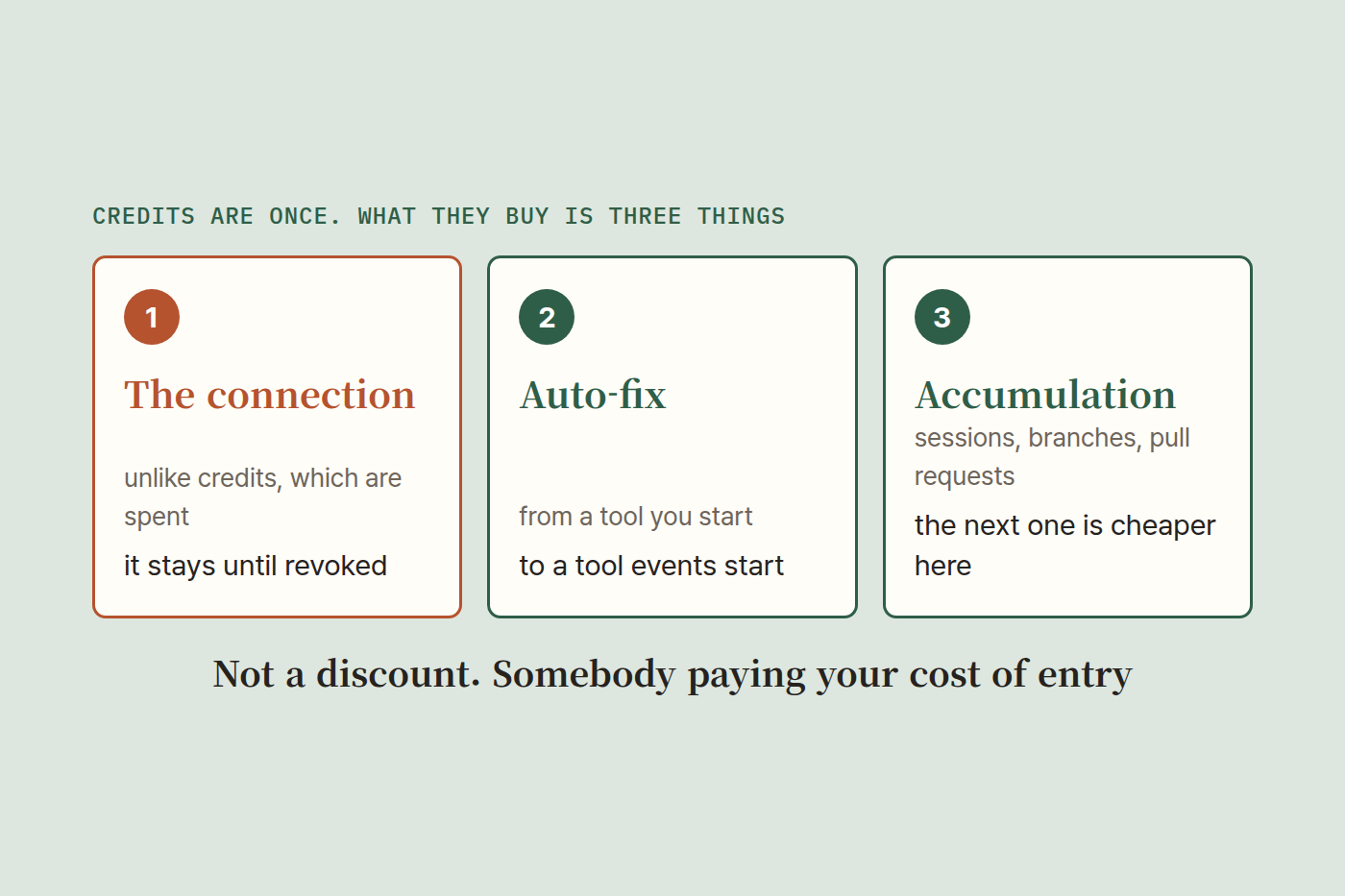Select the orange-bordered connection card

(277, 437)
